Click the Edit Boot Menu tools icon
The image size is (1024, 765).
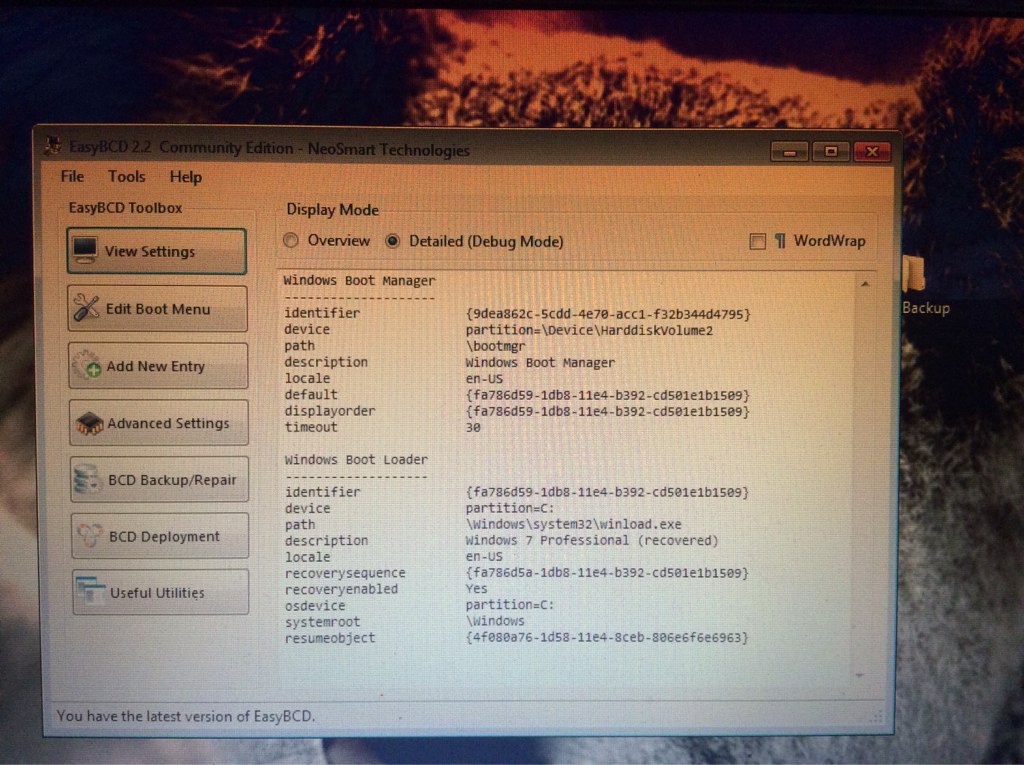click(87, 308)
